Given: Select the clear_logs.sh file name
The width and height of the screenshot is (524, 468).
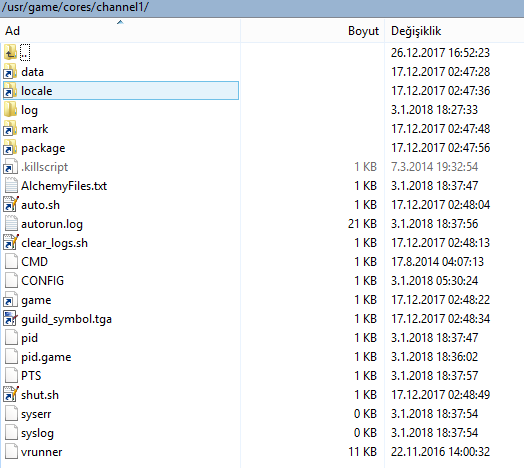Looking at the screenshot, I should pyautogui.click(x=54, y=243).
